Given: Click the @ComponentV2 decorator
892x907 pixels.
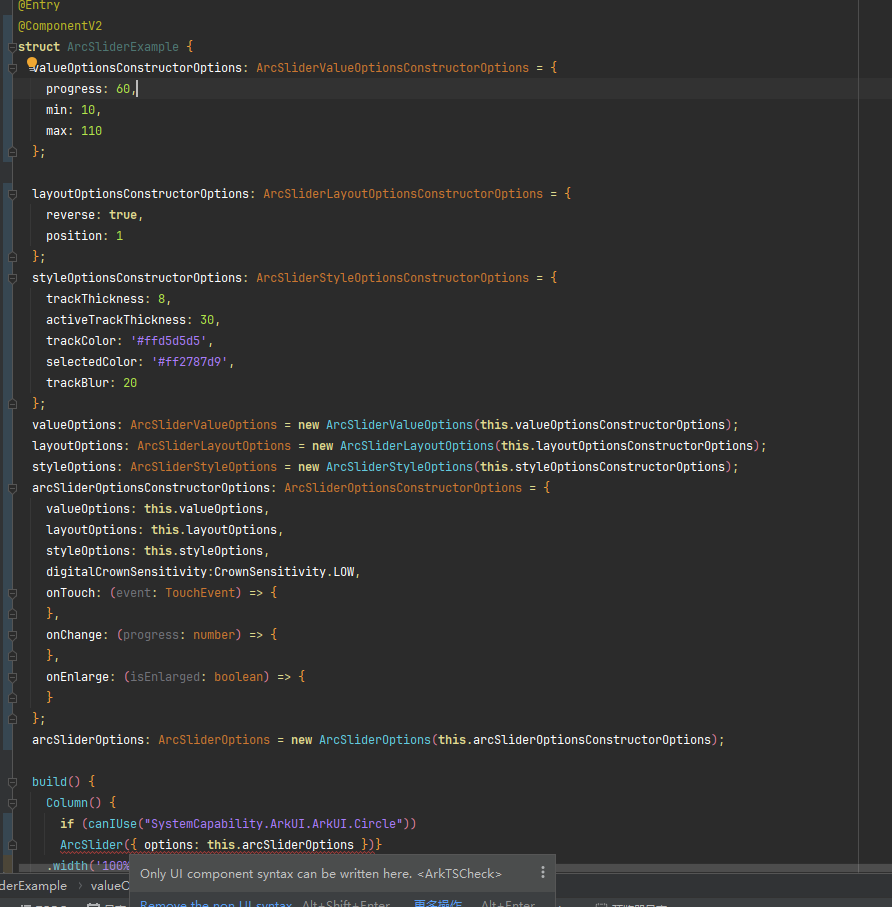Looking at the screenshot, I should [60, 26].
